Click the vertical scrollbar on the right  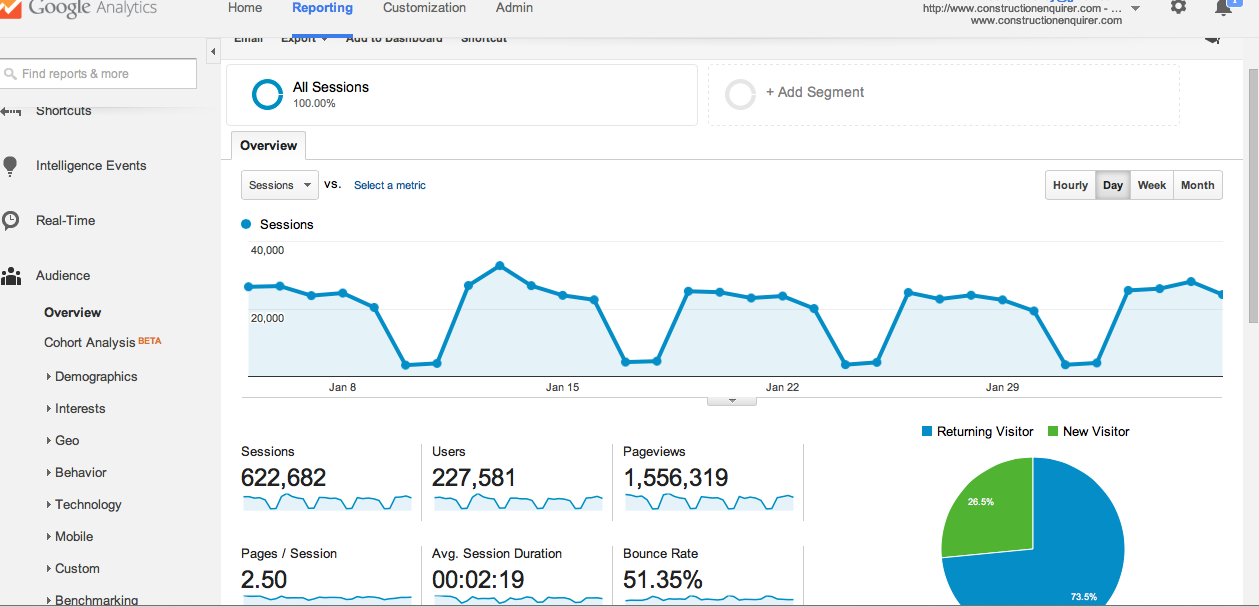tap(1253, 195)
